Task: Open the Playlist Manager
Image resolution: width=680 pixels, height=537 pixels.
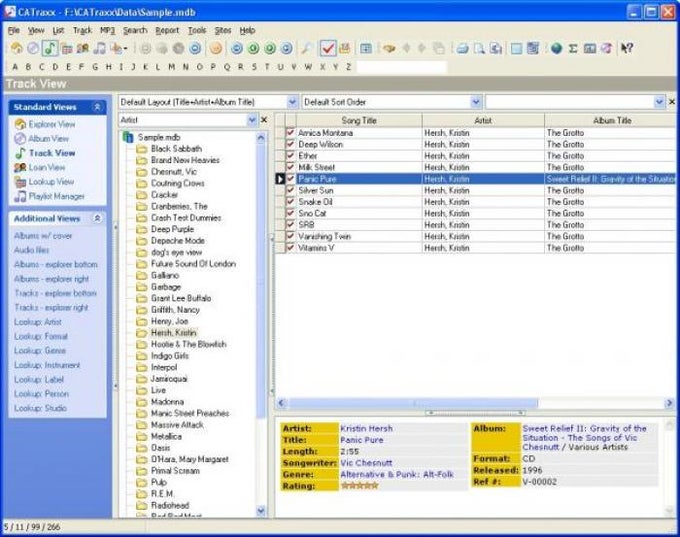Action: point(20,197)
